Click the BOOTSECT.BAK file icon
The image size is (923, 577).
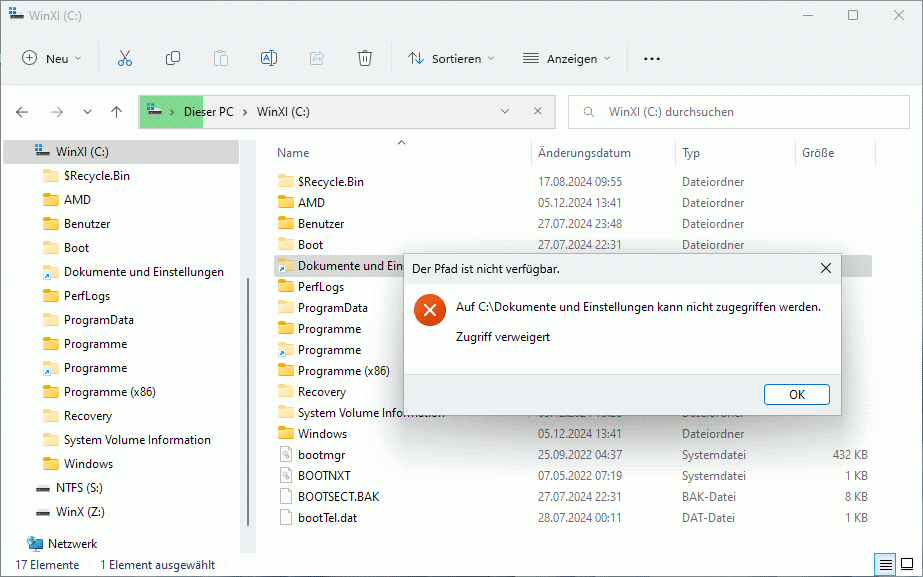tap(285, 496)
